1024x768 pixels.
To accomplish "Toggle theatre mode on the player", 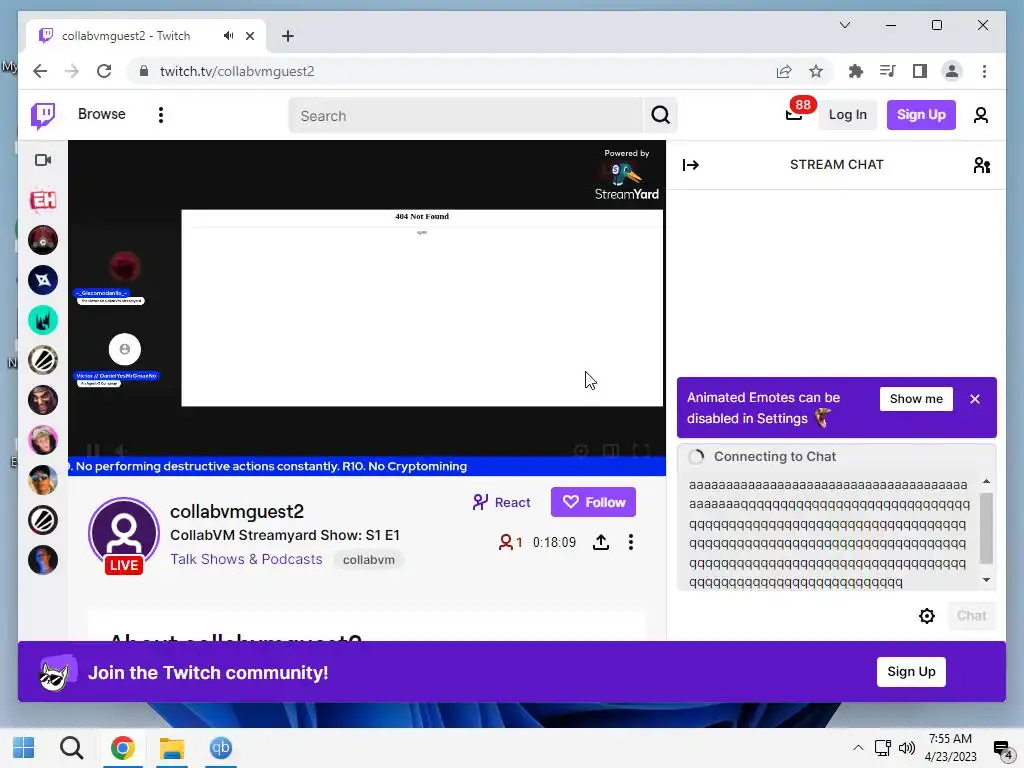I will [611, 450].
